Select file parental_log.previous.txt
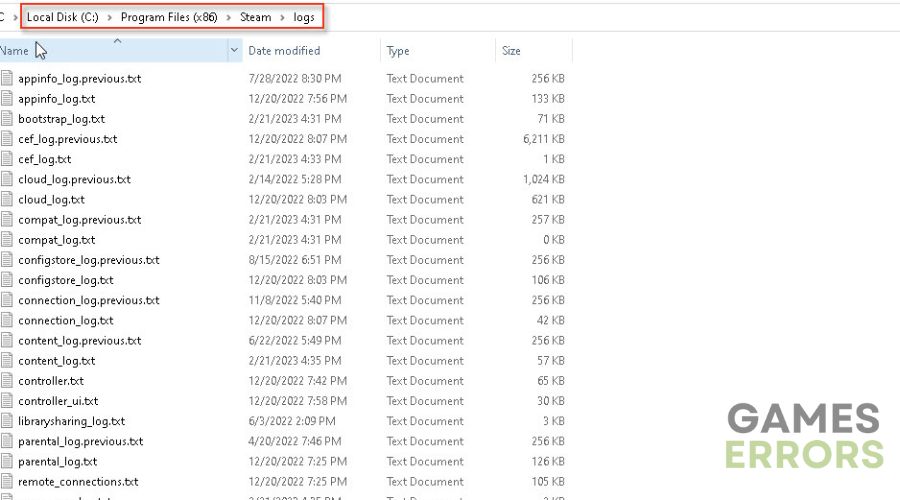This screenshot has height=500, width=900. (81, 441)
